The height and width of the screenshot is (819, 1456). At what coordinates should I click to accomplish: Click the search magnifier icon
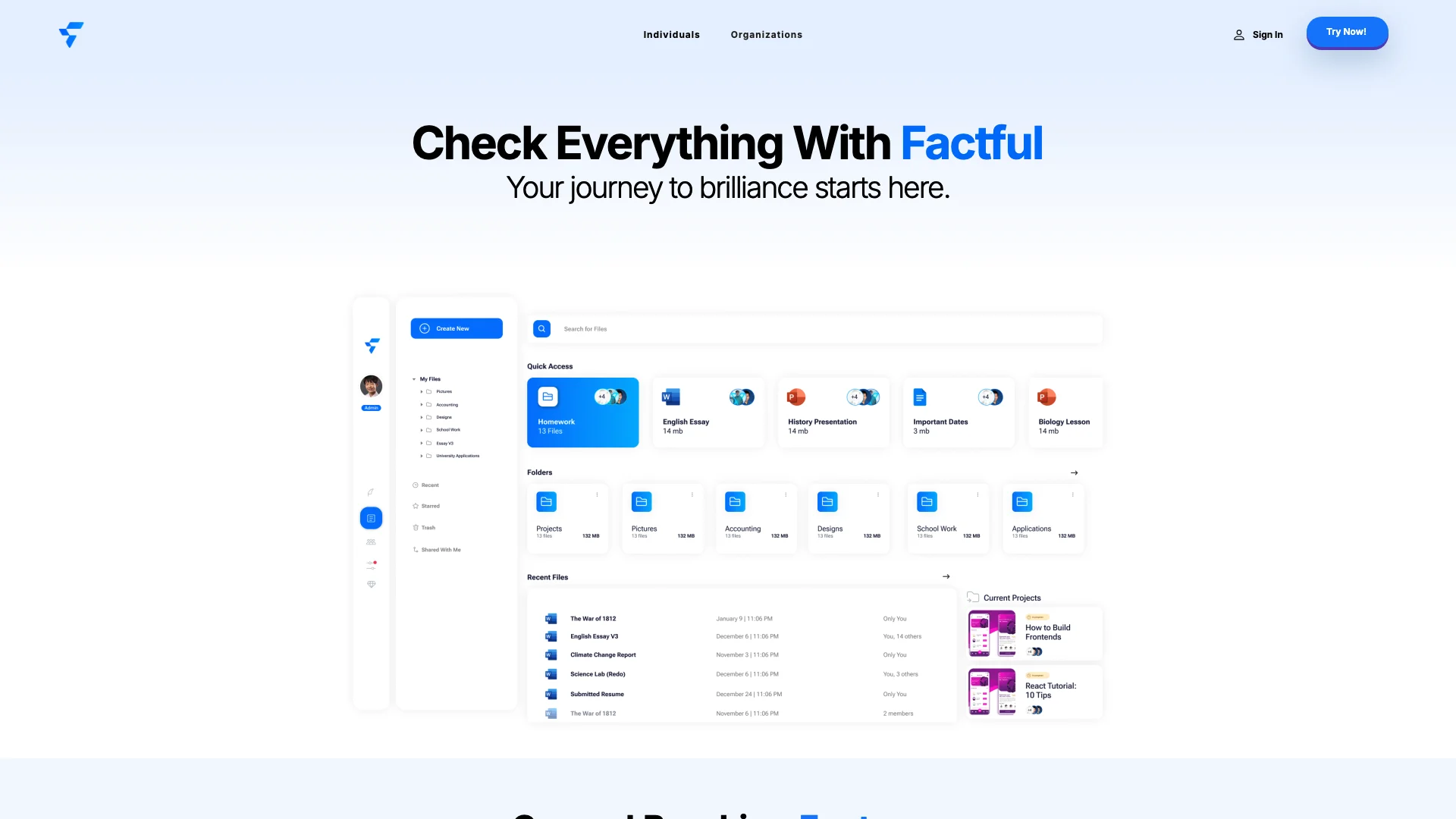click(x=541, y=328)
